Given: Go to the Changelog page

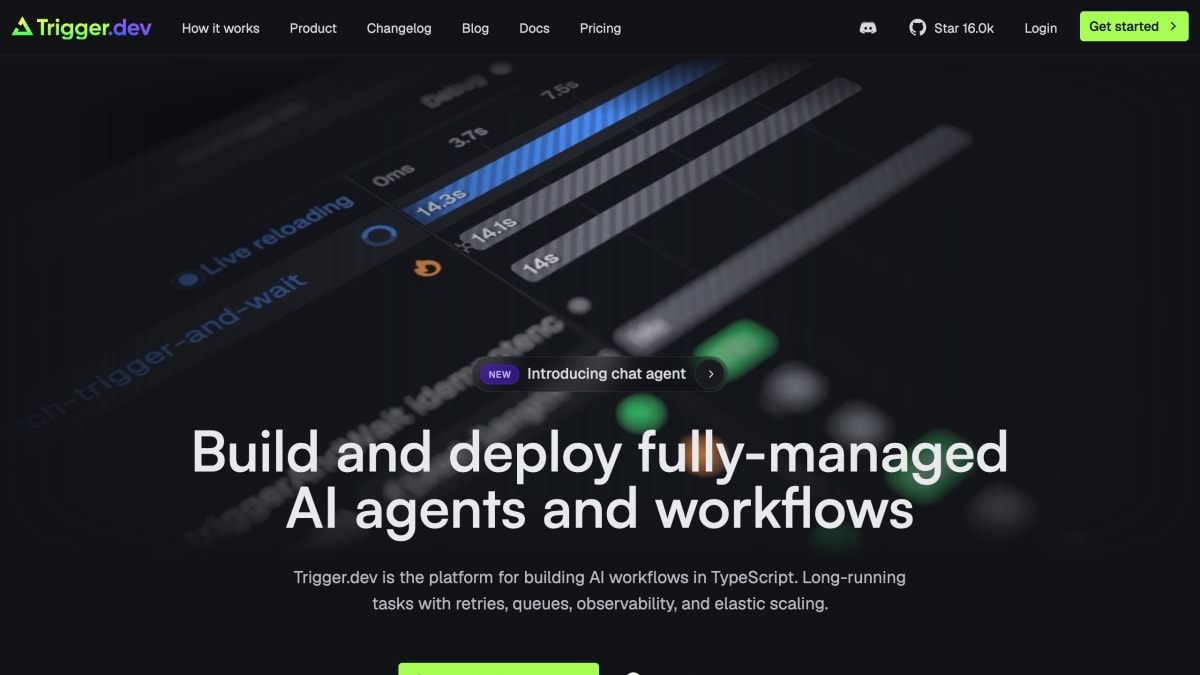Looking at the screenshot, I should [399, 28].
